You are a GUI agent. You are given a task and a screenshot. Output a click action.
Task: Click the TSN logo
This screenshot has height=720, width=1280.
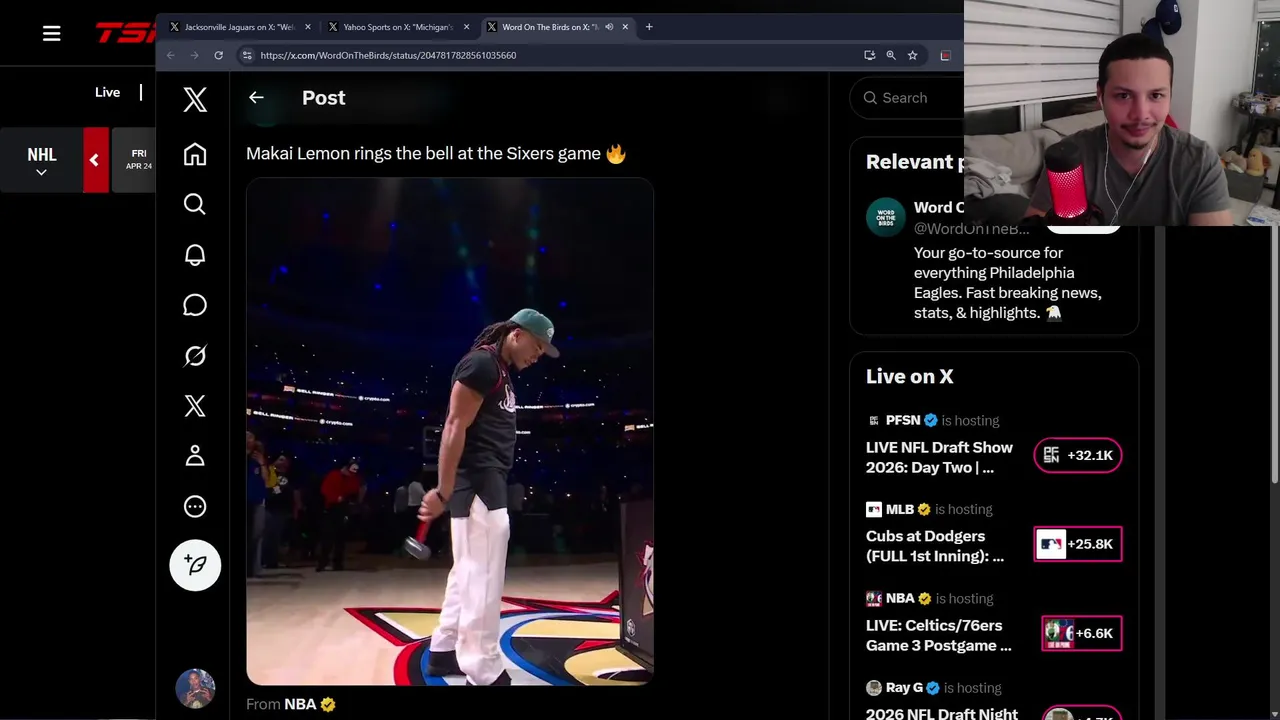(125, 33)
